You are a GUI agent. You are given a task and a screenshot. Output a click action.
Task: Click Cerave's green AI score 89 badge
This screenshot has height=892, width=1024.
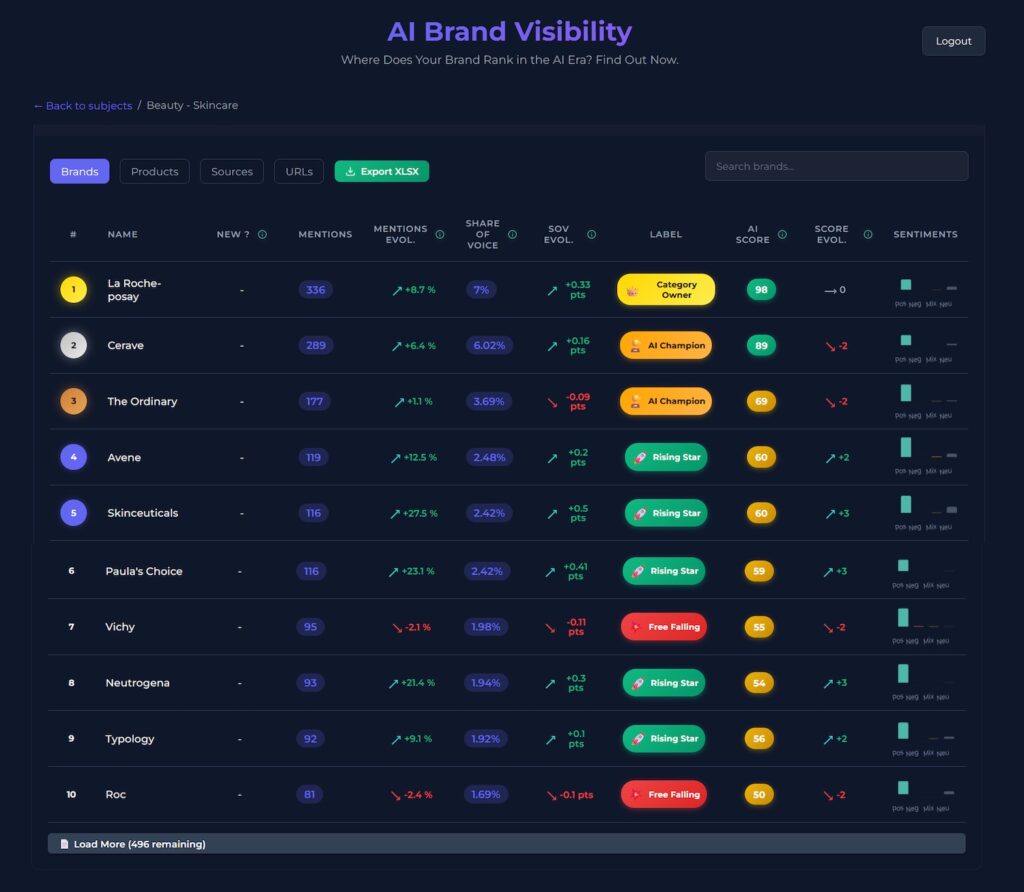click(761, 345)
